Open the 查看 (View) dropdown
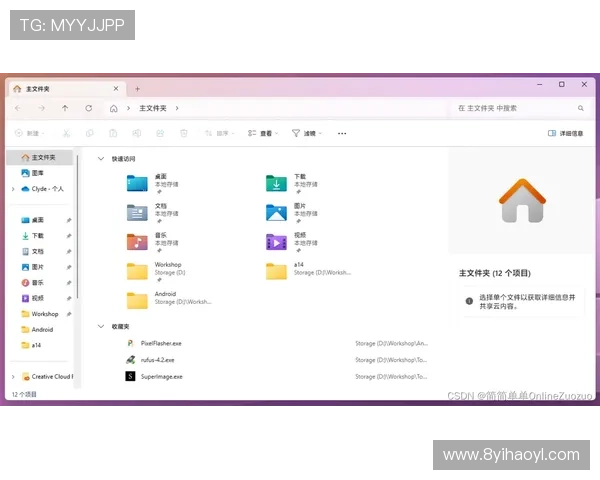The image size is (600, 480). [x=263, y=133]
